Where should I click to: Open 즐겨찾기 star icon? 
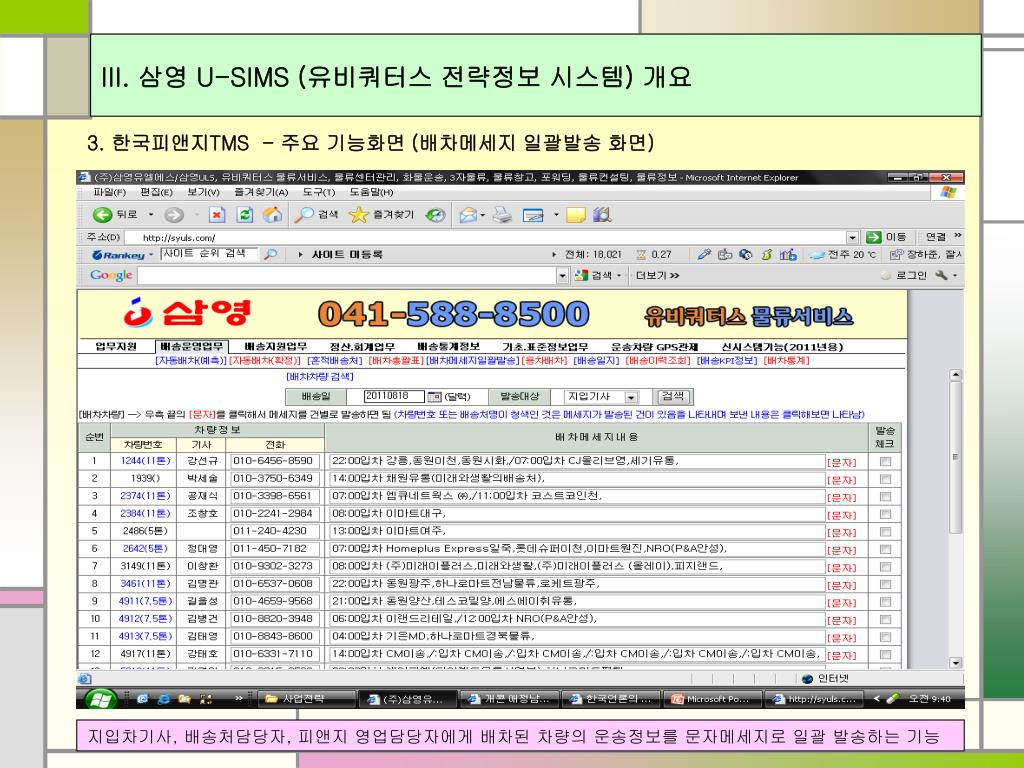tap(359, 215)
